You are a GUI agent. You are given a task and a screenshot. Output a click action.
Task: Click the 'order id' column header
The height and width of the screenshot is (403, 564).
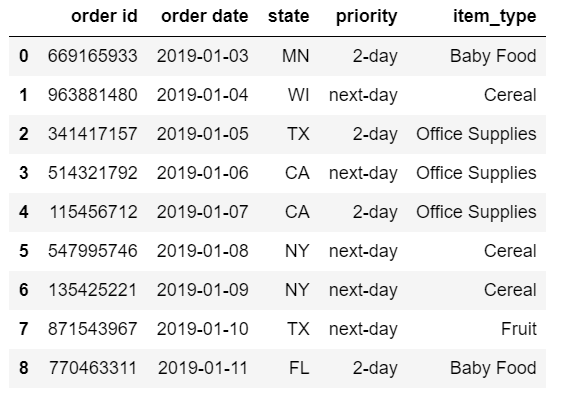pos(104,16)
